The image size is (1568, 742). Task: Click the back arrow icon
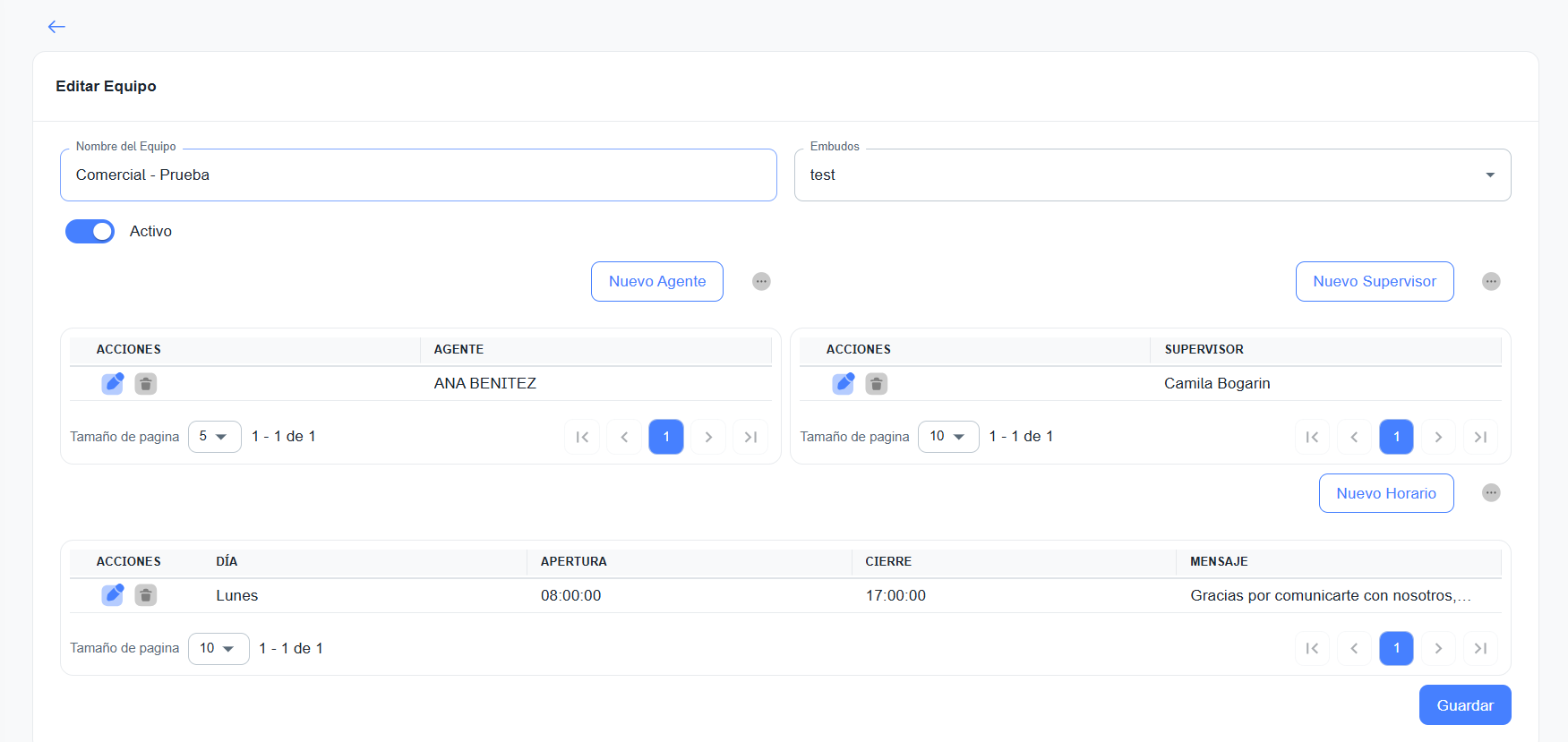click(x=56, y=27)
